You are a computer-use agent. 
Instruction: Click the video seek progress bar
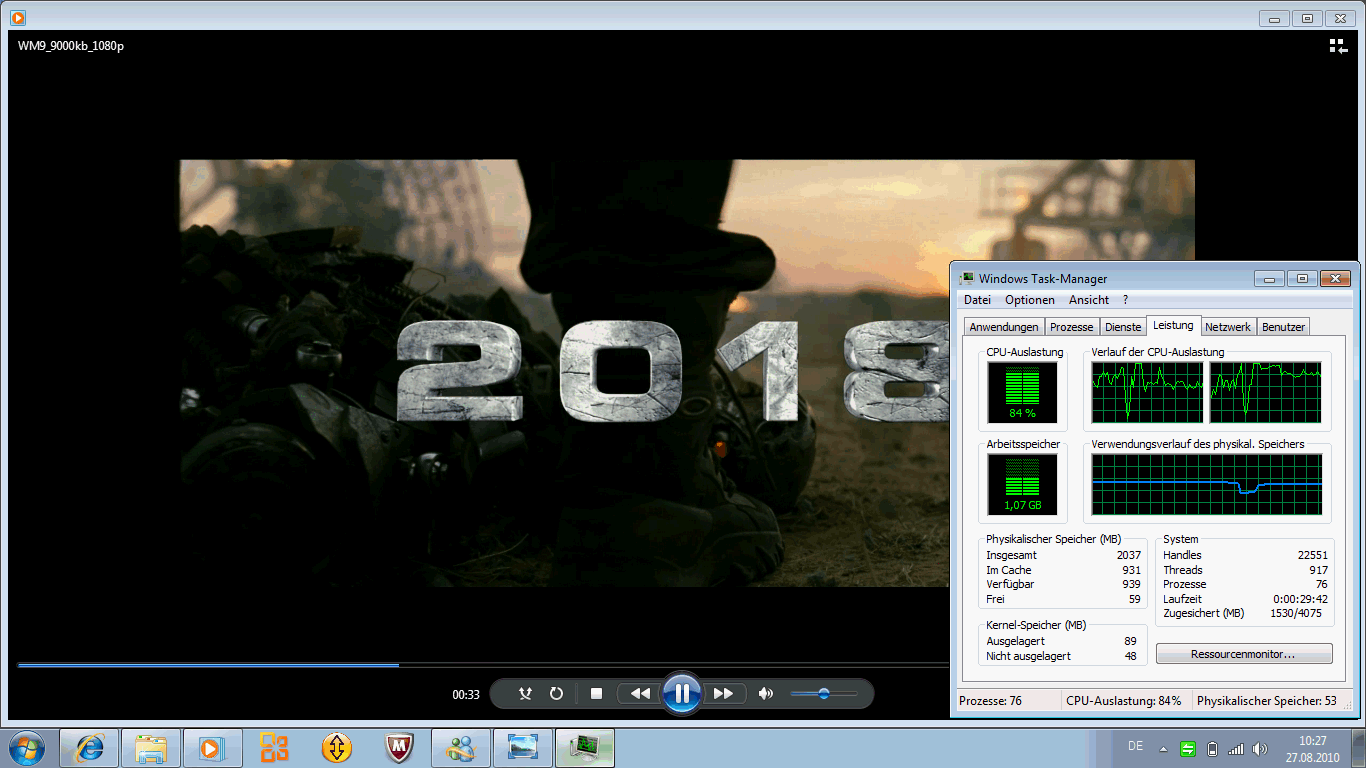click(483, 664)
